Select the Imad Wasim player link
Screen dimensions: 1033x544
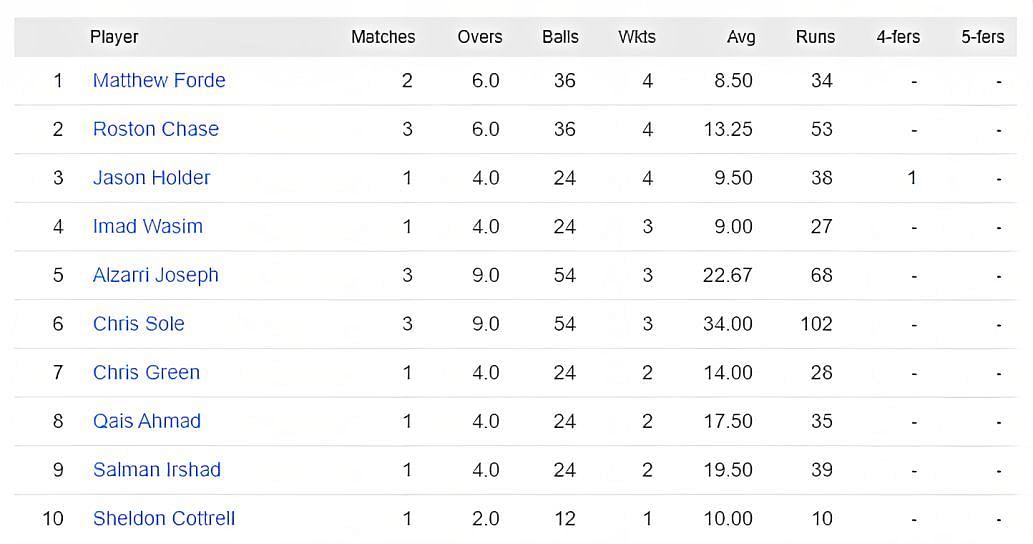tap(147, 226)
